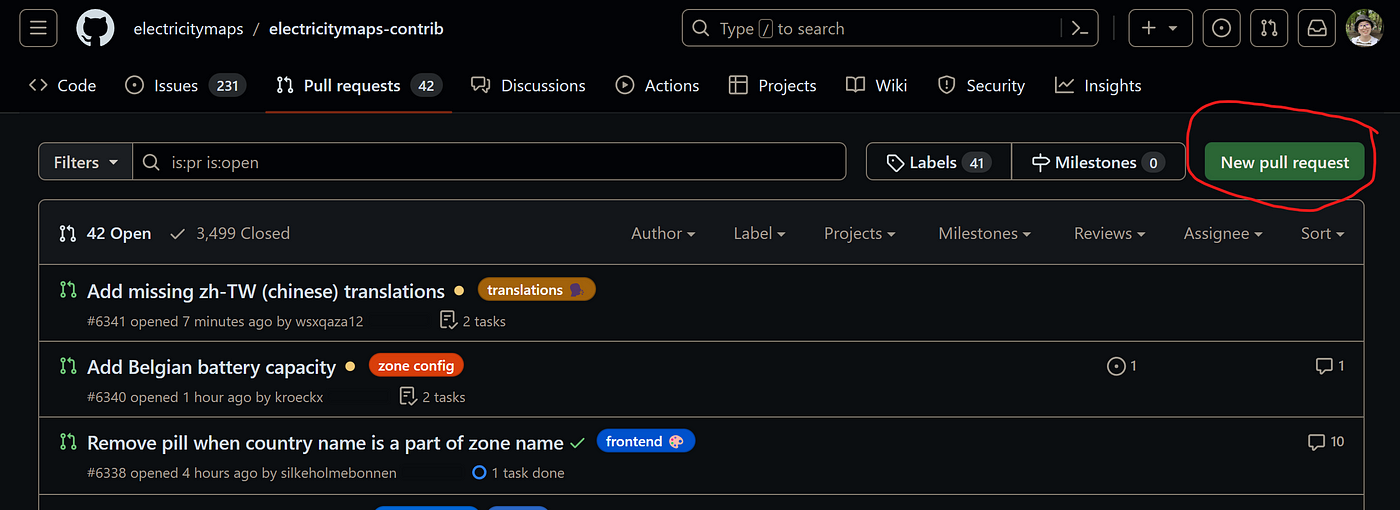Click the orange translations label
1400x510 pixels.
536,290
